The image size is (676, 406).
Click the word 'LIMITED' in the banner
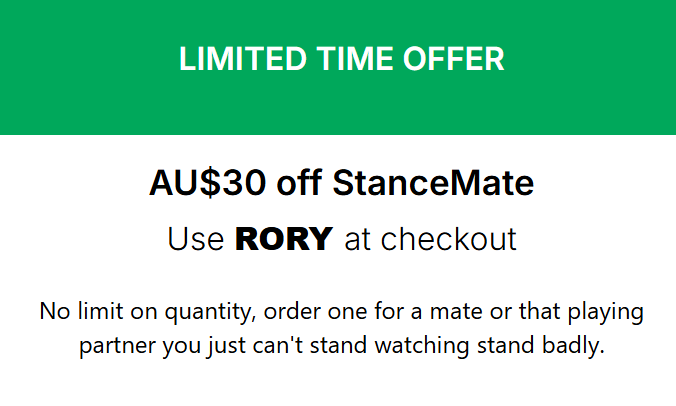(243, 59)
